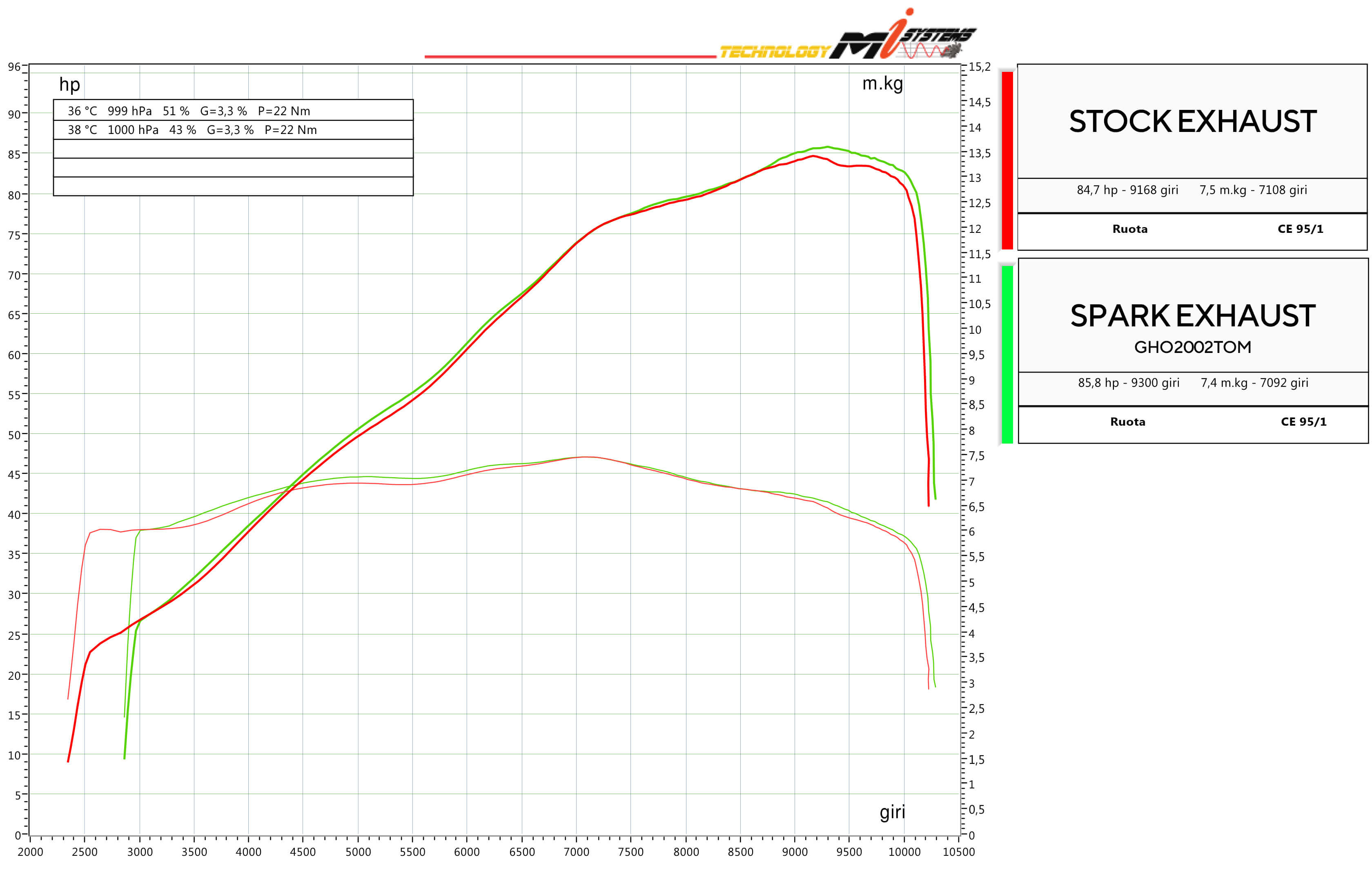The height and width of the screenshot is (875, 1372).
Task: Click the first conditions row '36 °C 999 hPa'
Action: click(x=233, y=111)
